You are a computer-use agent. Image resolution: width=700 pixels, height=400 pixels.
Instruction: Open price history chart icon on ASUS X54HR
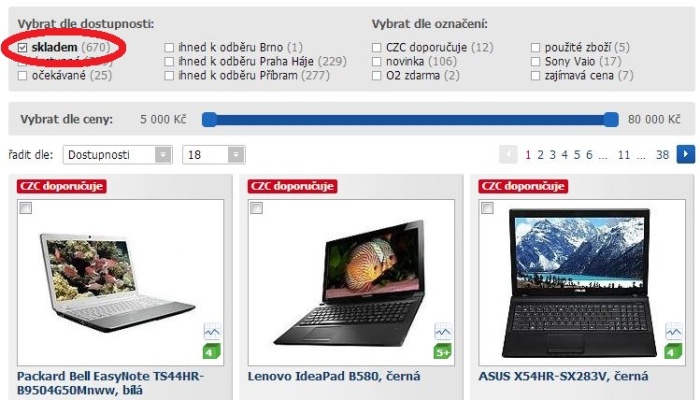tap(674, 331)
